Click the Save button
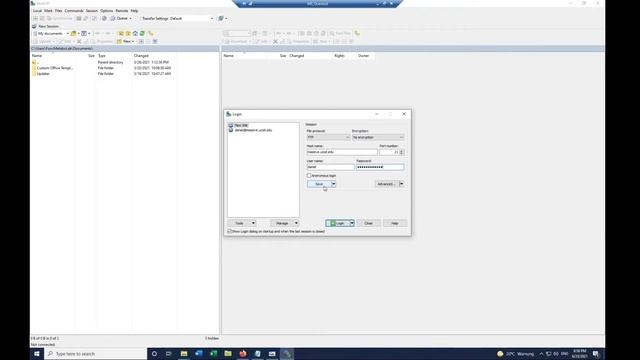This screenshot has width=640, height=360. 319,184
